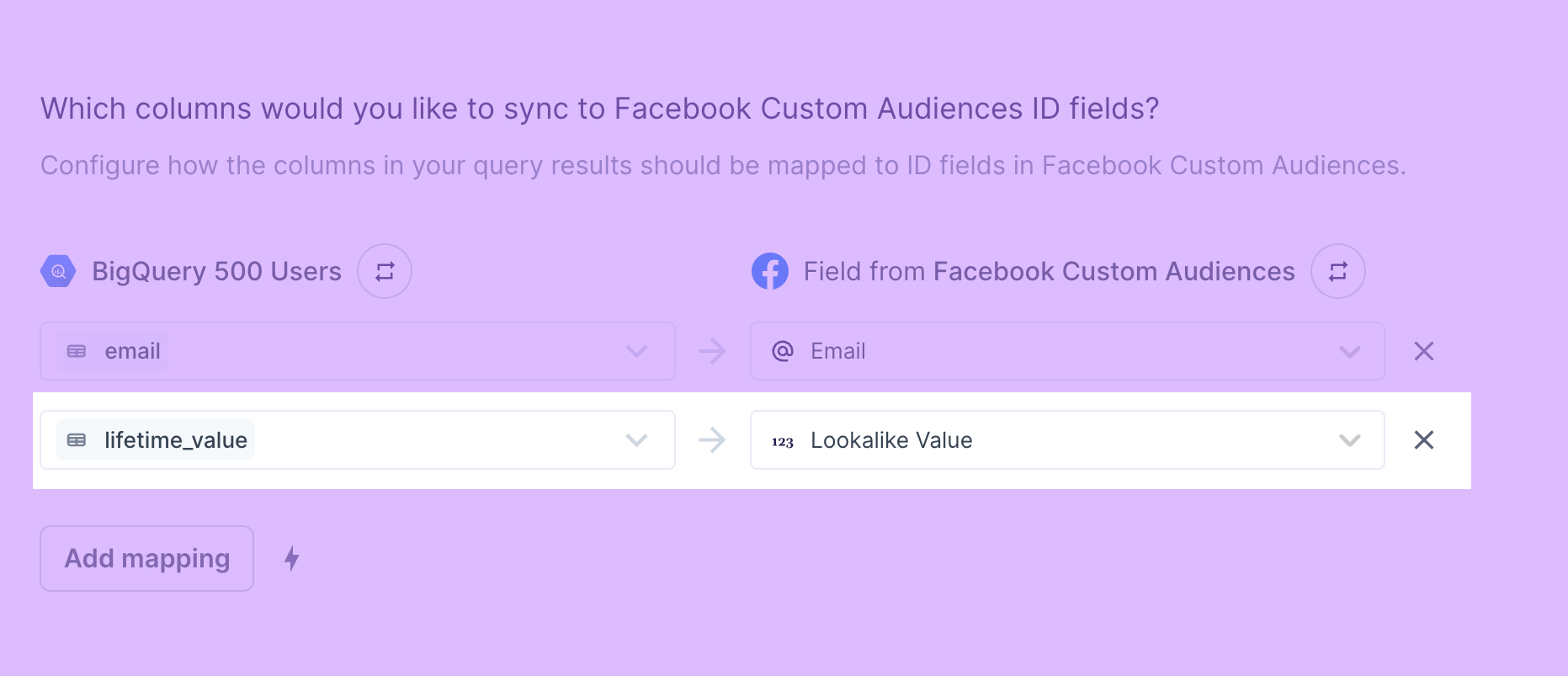Viewport: 1568px width, 676px height.
Task: Refresh the BigQuery 500 Users columns
Action: click(x=385, y=271)
